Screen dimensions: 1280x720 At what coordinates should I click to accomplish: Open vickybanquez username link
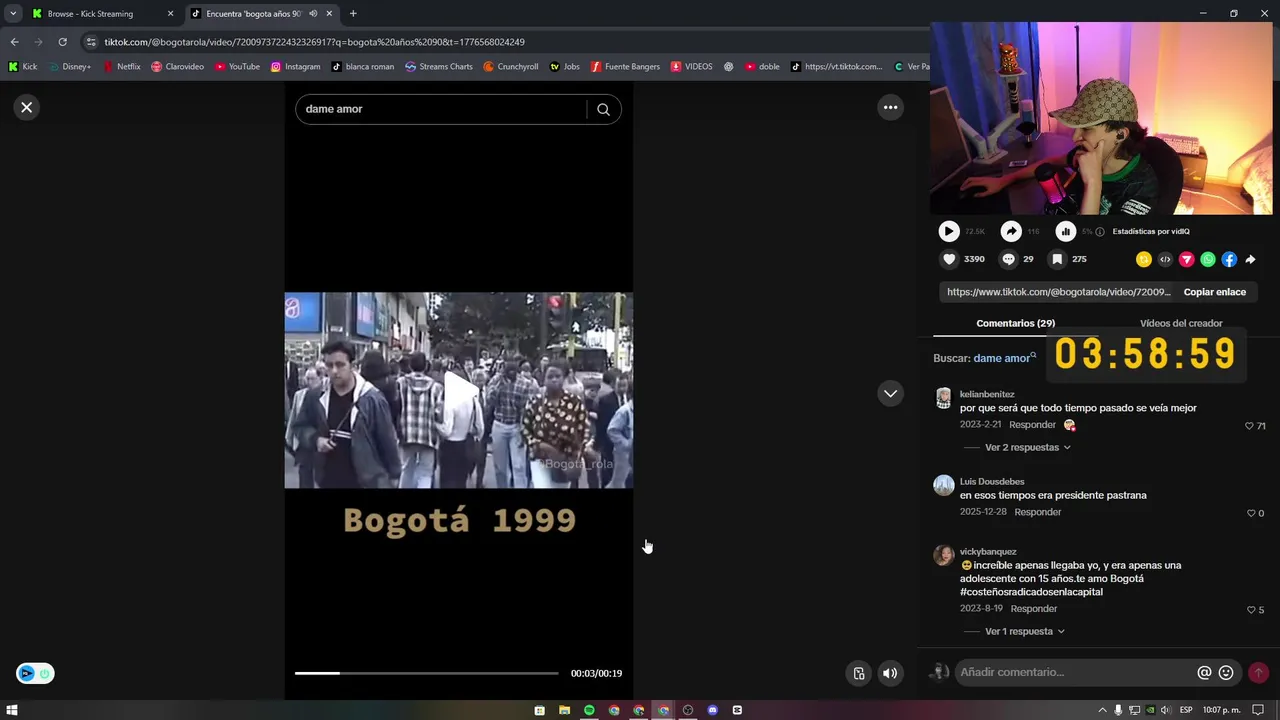988,551
